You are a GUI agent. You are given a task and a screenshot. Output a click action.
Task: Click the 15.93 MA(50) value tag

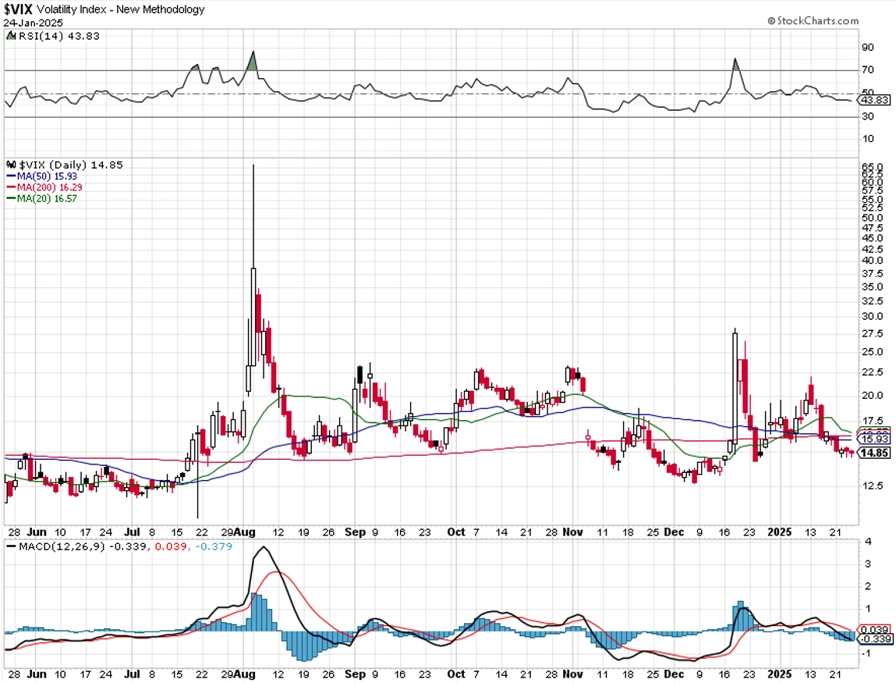(x=875, y=439)
